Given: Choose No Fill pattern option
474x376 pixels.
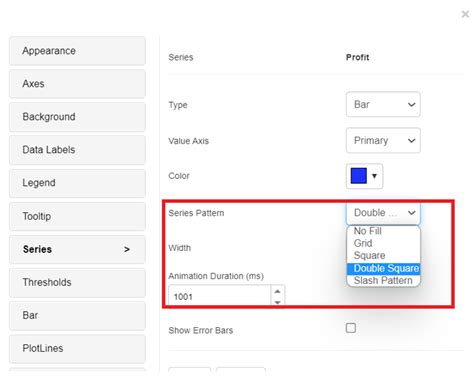Looking at the screenshot, I should pyautogui.click(x=383, y=231).
